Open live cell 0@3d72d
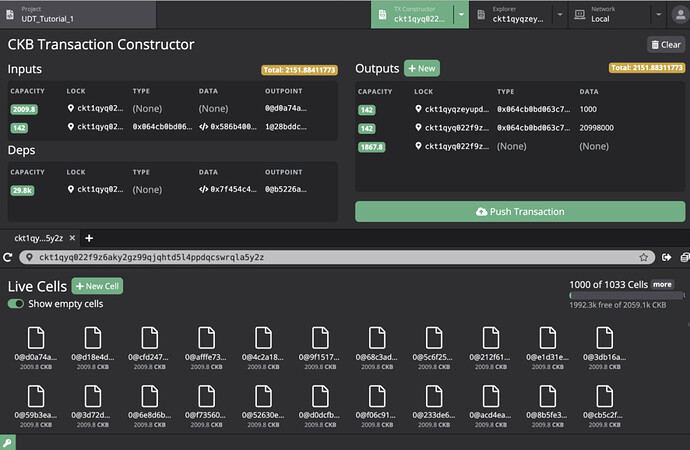Viewport: 690px width, 450px height. [92, 406]
